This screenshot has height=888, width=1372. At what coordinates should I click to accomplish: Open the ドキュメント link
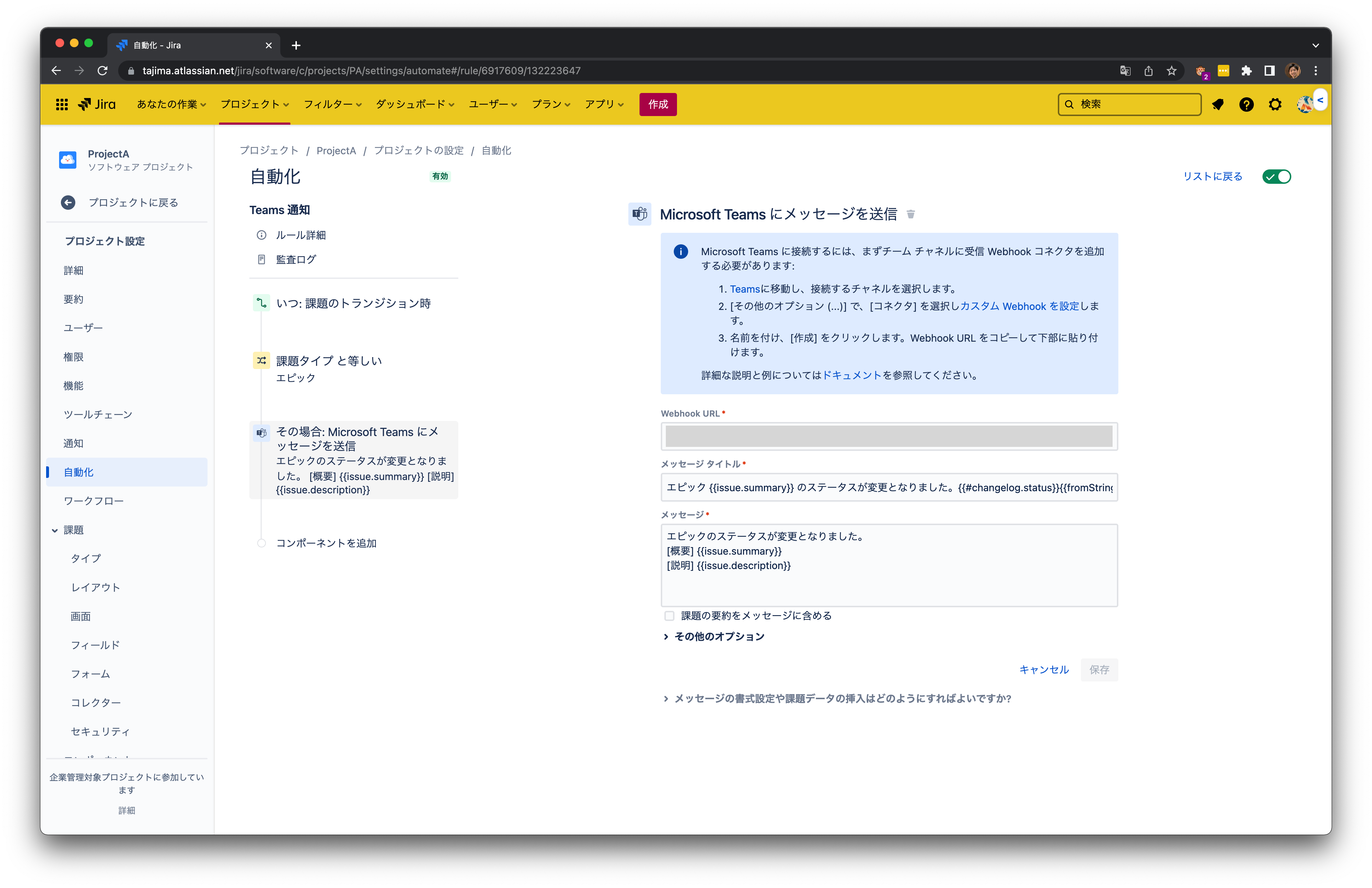[x=852, y=376]
